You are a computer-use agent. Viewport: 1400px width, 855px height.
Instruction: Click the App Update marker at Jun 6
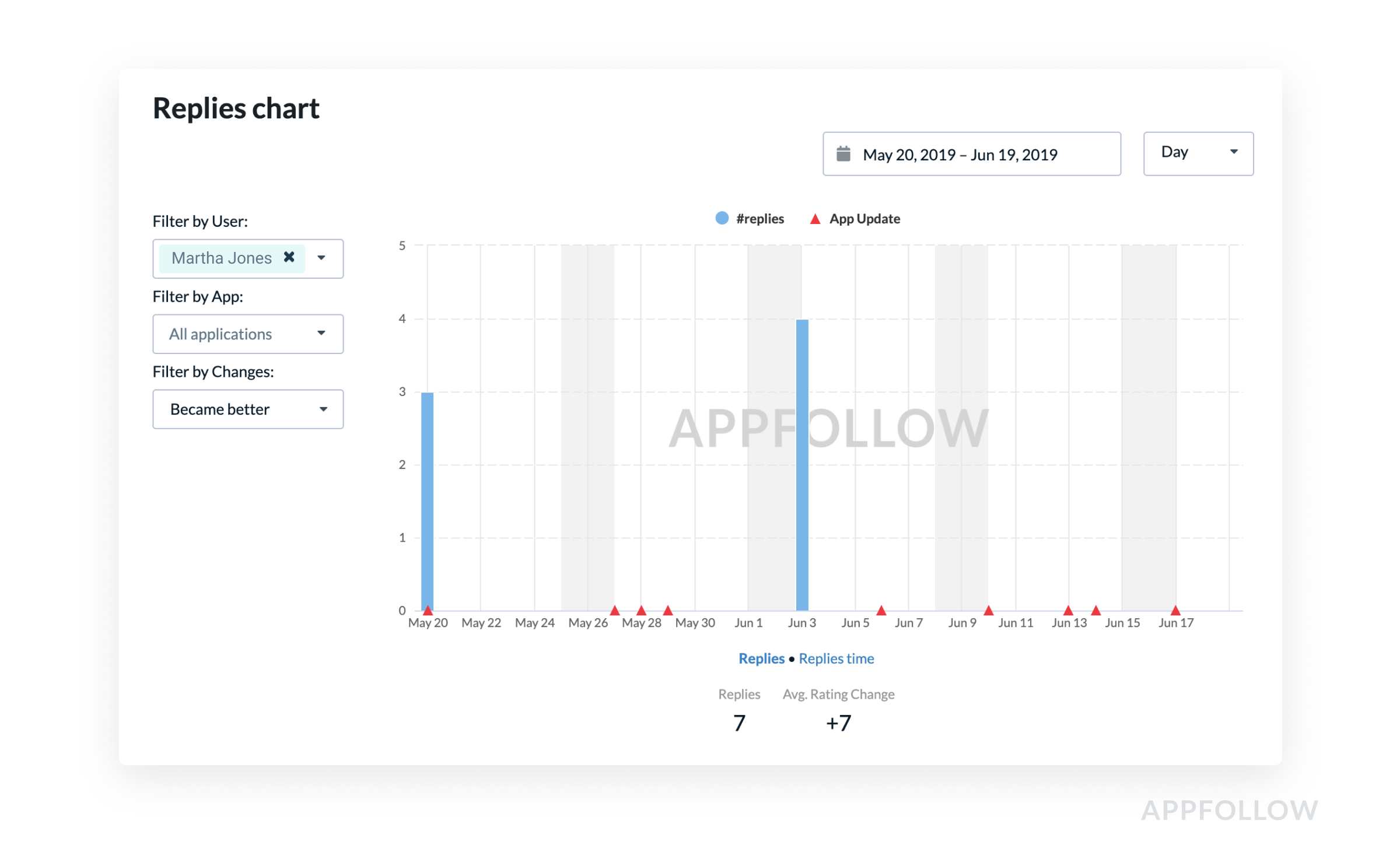[x=881, y=610]
